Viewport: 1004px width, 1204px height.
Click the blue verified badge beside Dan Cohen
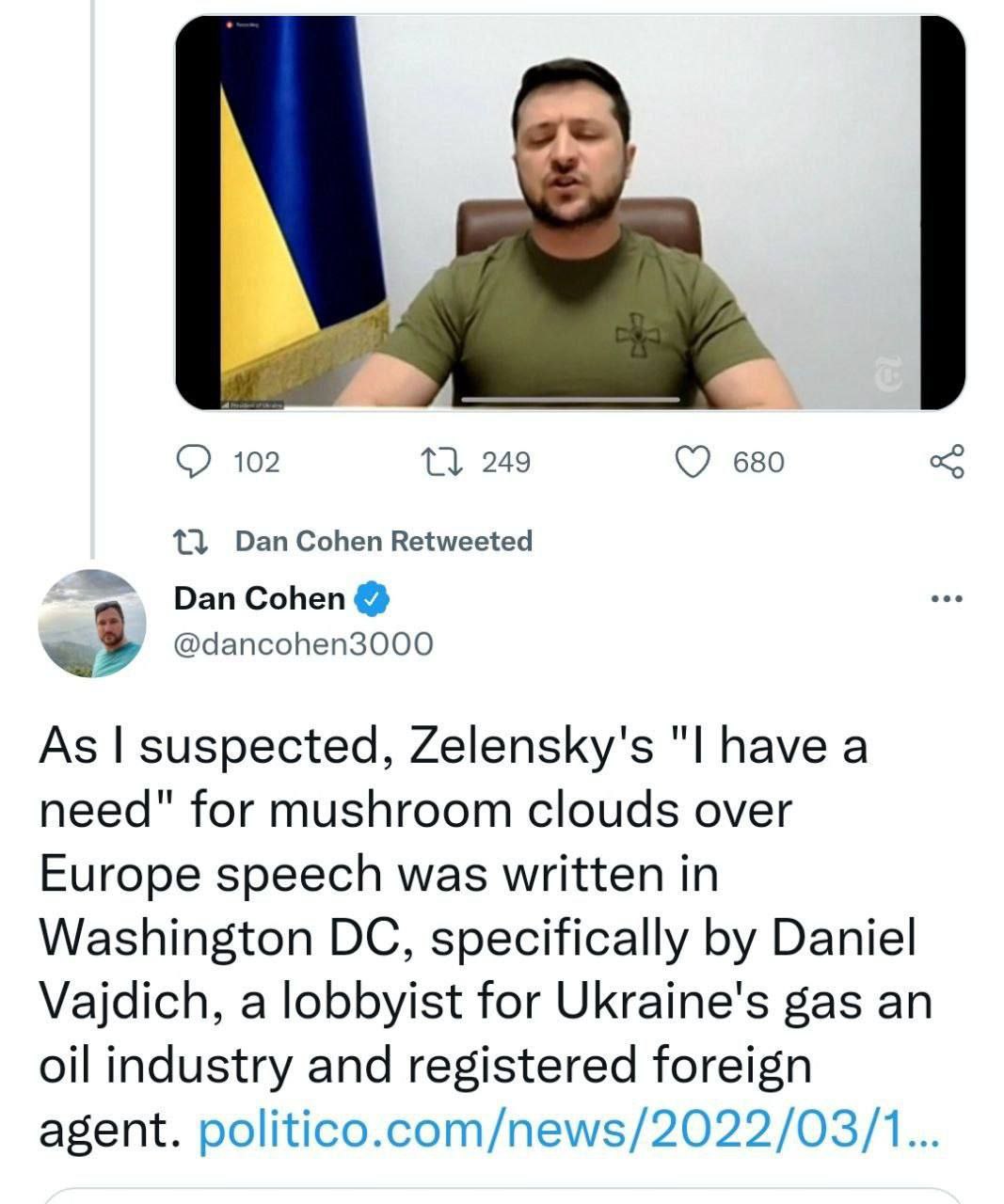(373, 598)
